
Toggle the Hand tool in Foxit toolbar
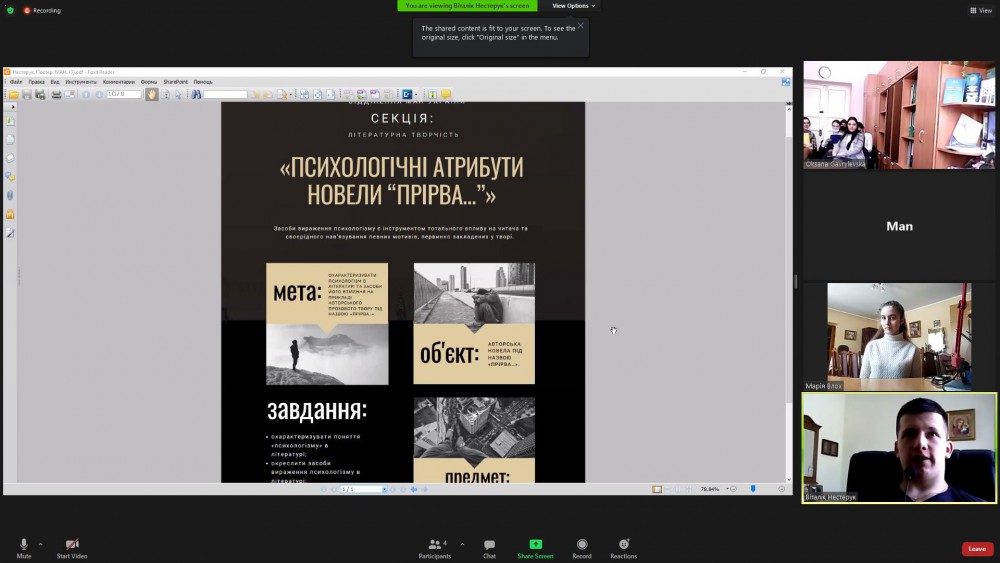151,94
